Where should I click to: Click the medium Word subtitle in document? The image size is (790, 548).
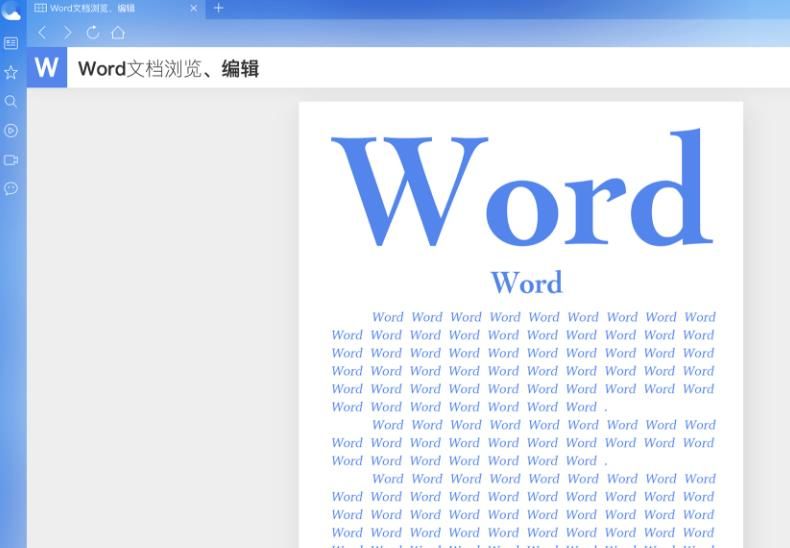[x=526, y=282]
